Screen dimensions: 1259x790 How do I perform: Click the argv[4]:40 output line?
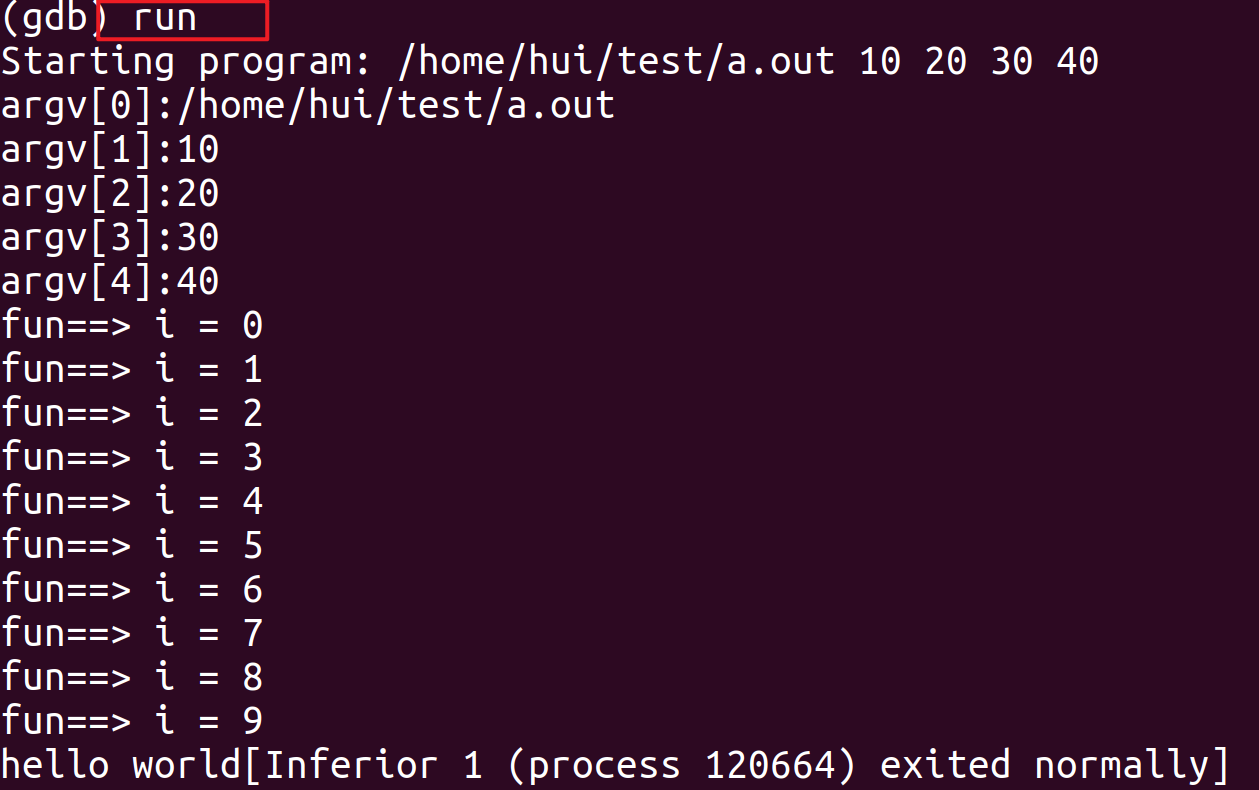(x=110, y=282)
